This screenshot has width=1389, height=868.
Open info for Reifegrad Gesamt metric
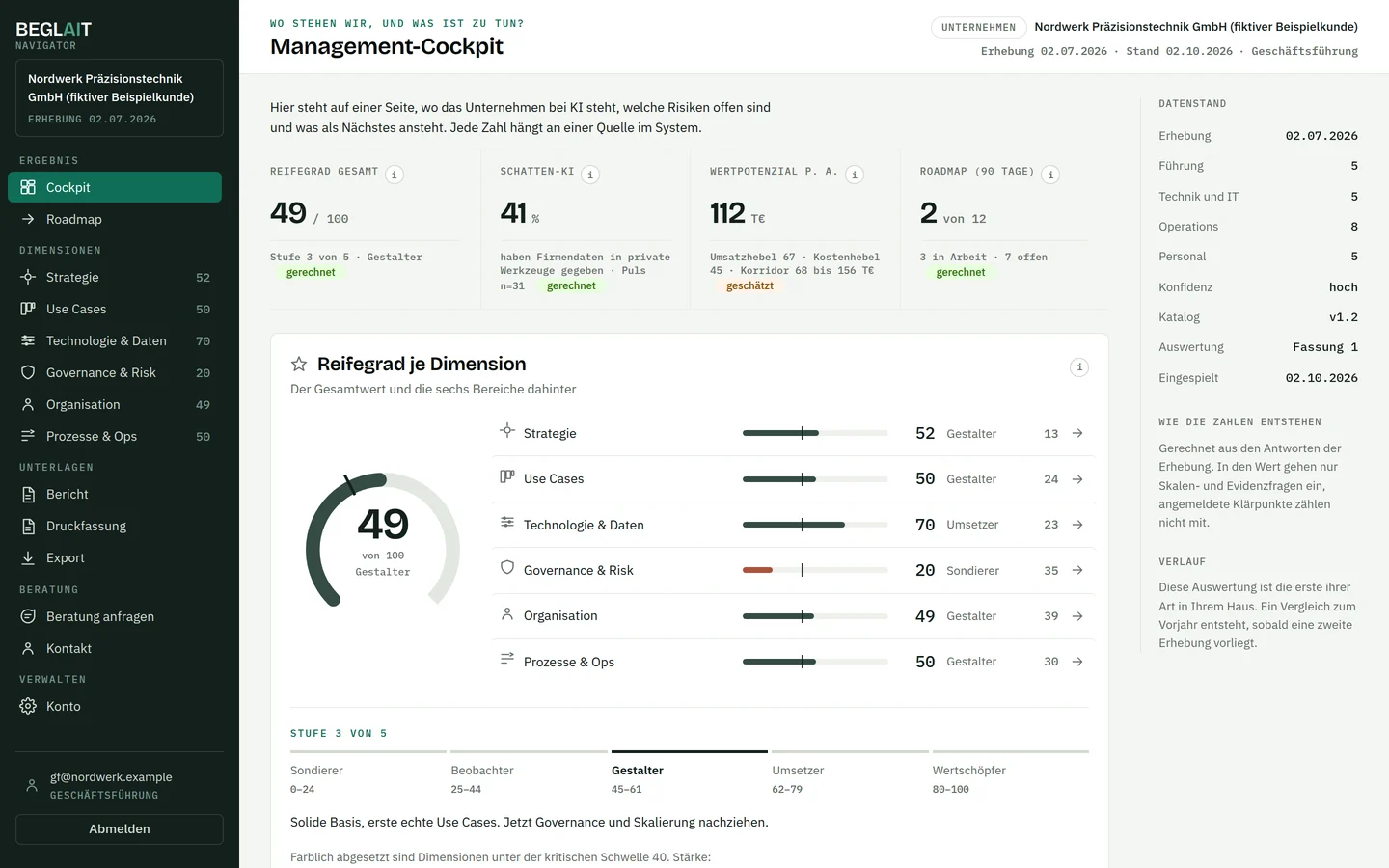click(x=395, y=175)
